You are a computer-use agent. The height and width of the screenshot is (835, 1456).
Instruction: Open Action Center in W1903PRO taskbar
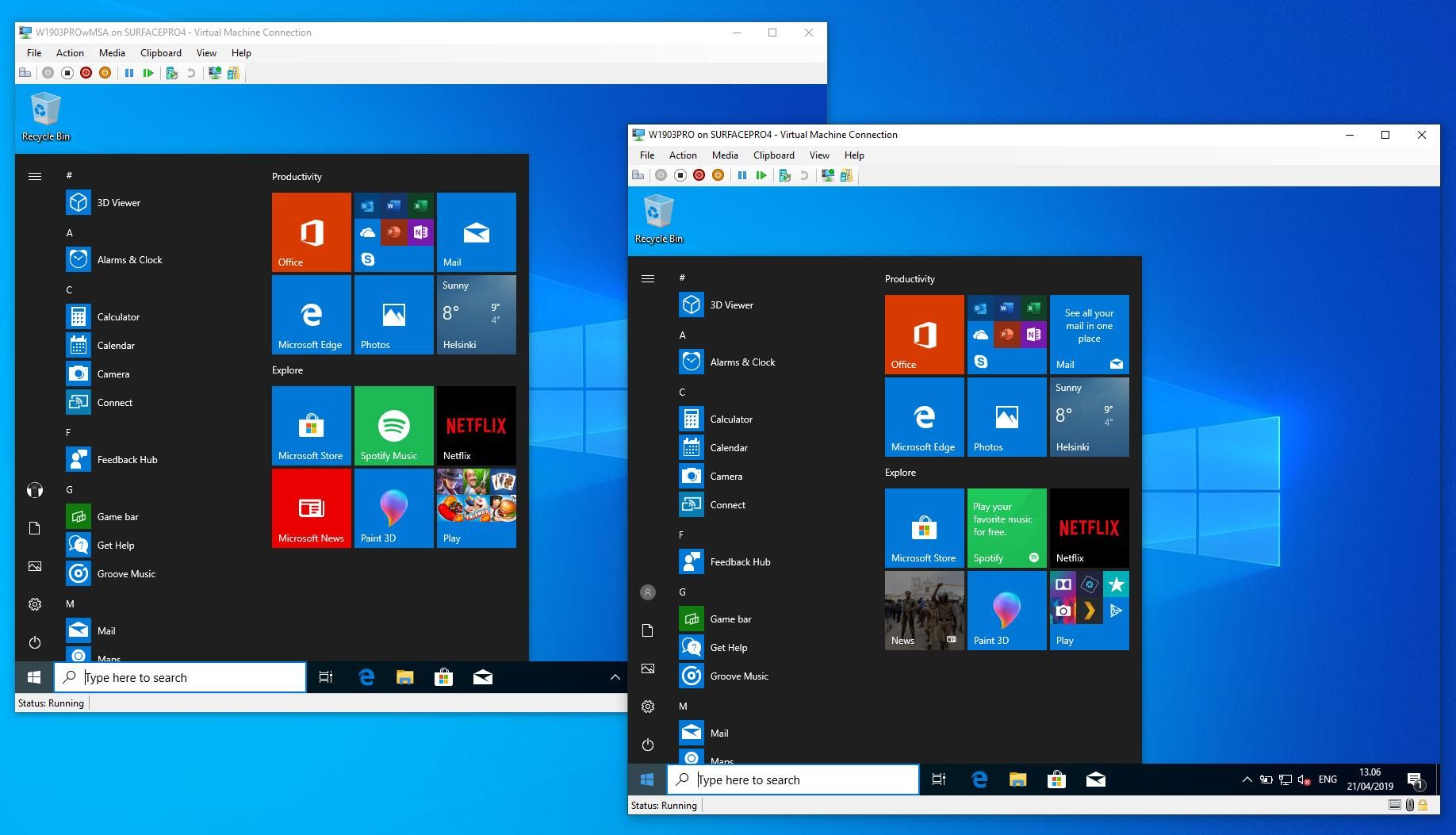[1416, 780]
